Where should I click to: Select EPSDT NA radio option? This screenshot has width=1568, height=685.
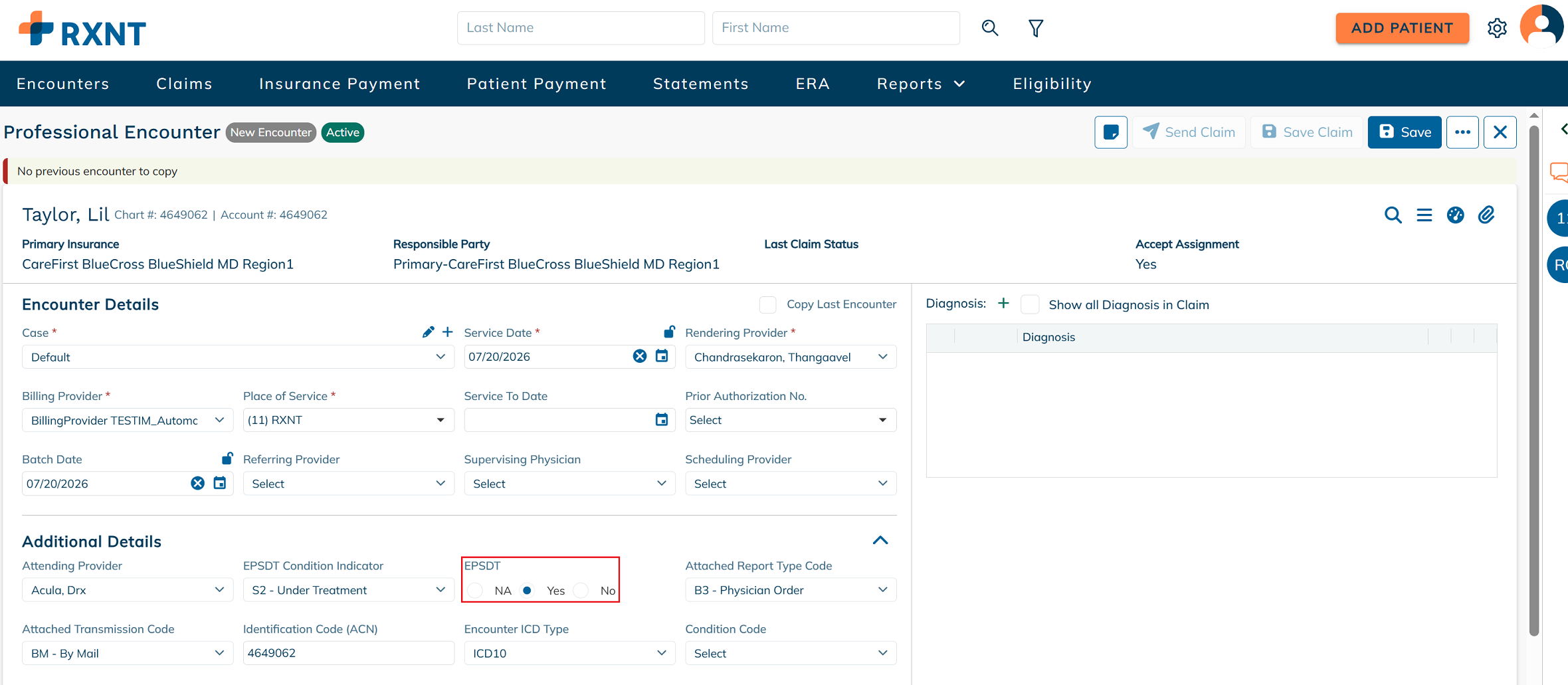click(x=475, y=591)
